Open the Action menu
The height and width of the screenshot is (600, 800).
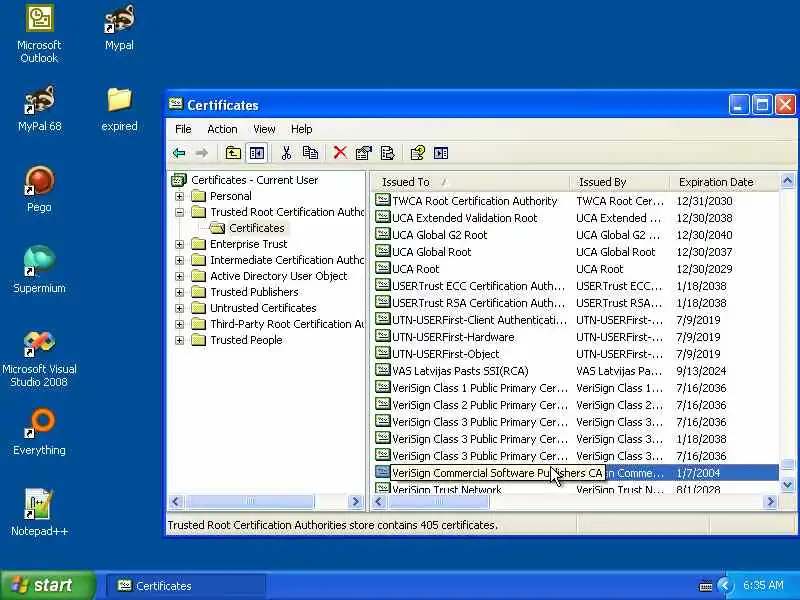222,129
